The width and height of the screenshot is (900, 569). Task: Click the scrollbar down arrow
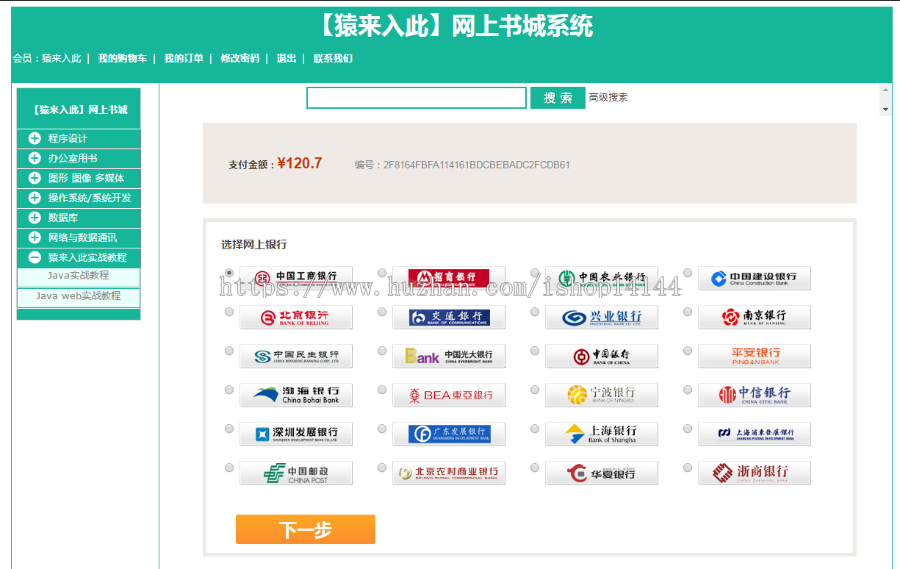(885, 109)
